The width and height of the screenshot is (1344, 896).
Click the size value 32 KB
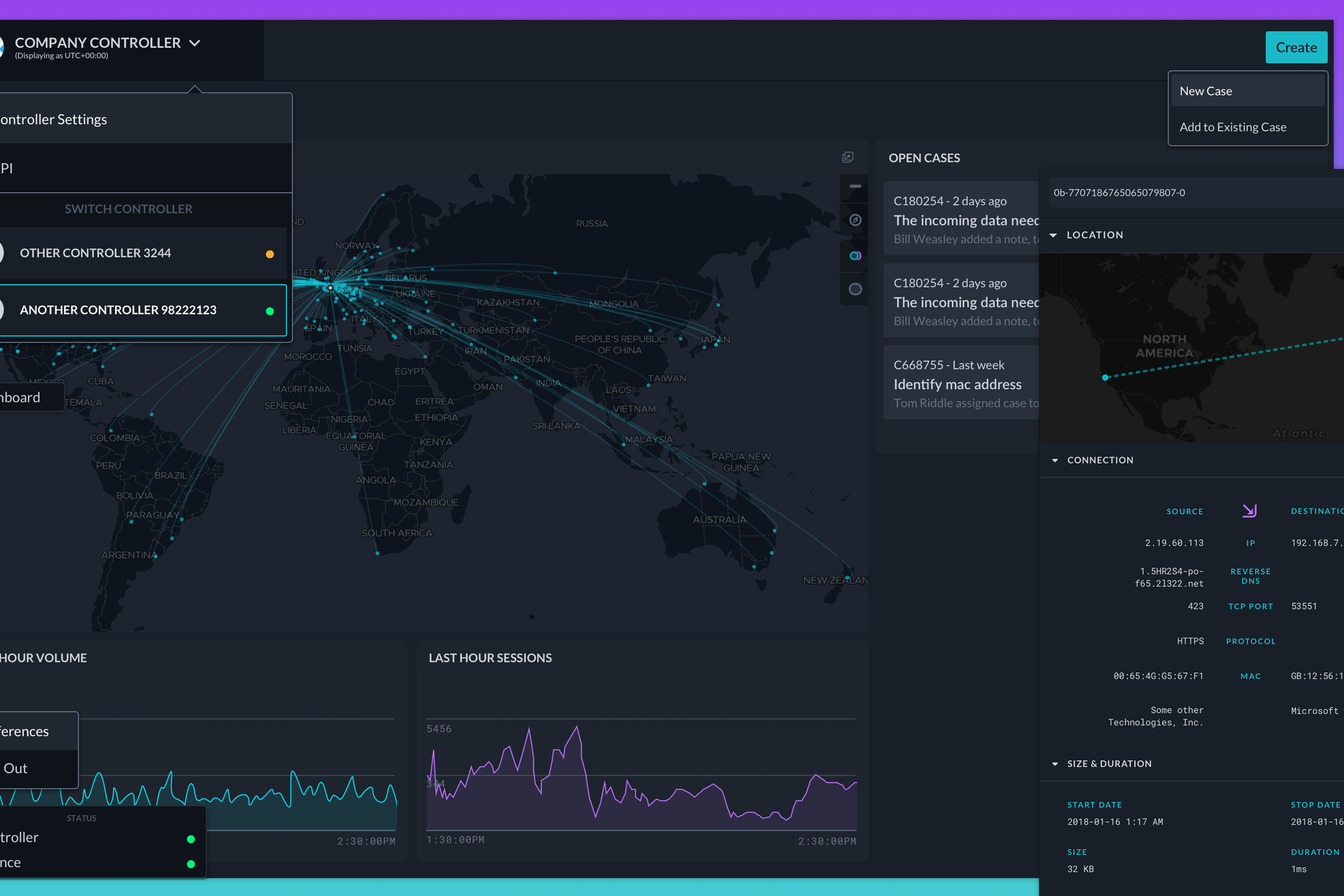coord(1080,869)
